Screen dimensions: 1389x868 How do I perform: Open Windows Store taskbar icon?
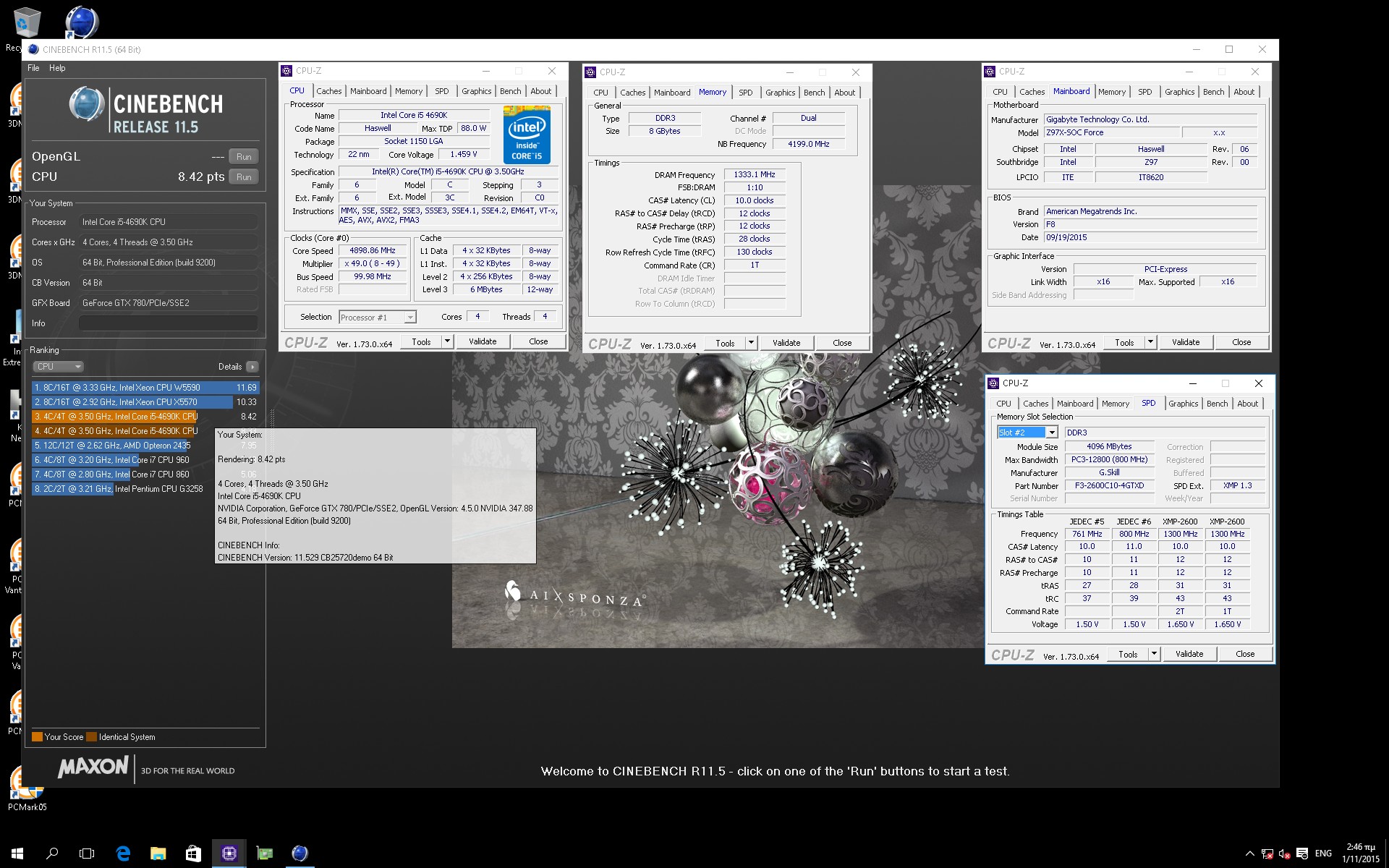click(193, 854)
